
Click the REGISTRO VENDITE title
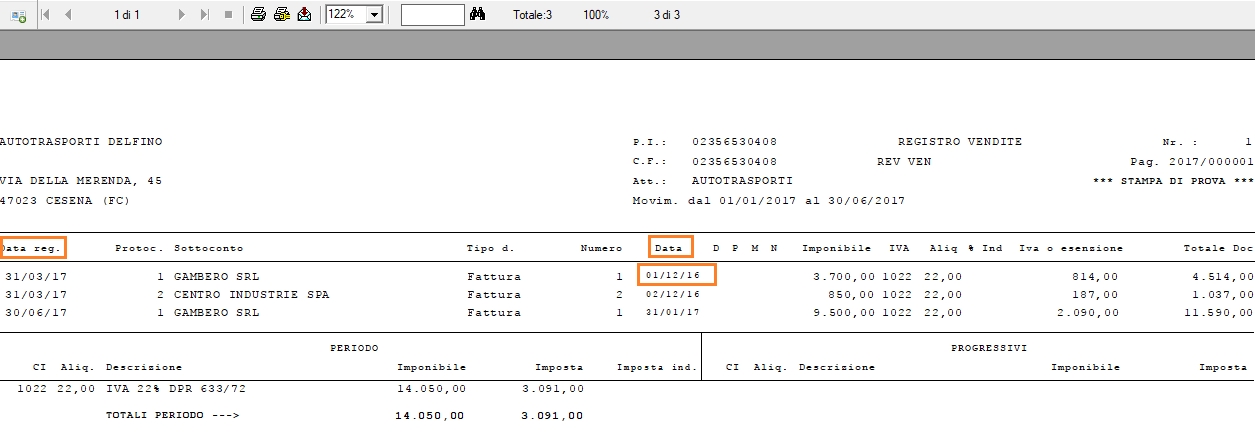click(960, 142)
